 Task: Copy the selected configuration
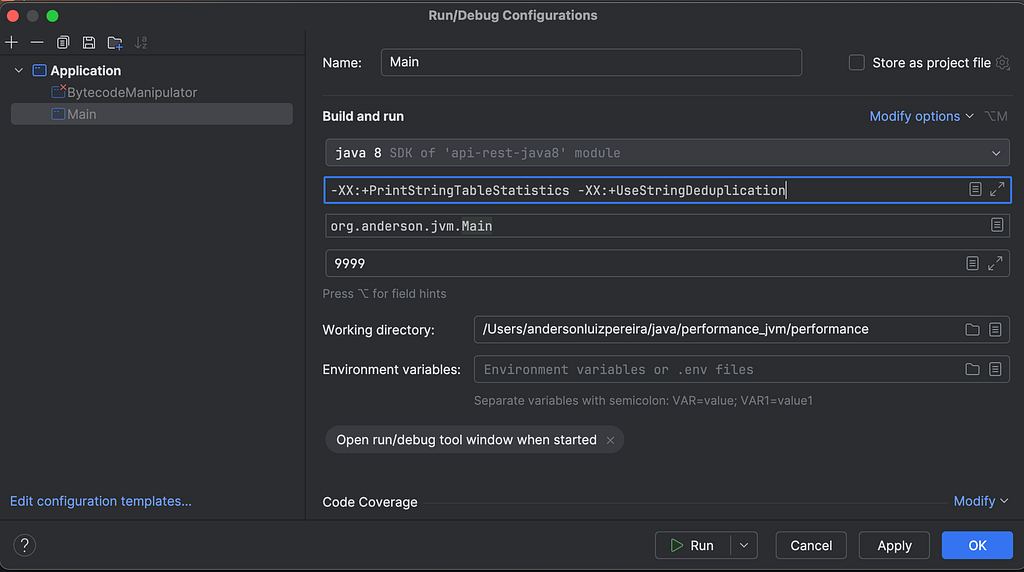click(63, 43)
